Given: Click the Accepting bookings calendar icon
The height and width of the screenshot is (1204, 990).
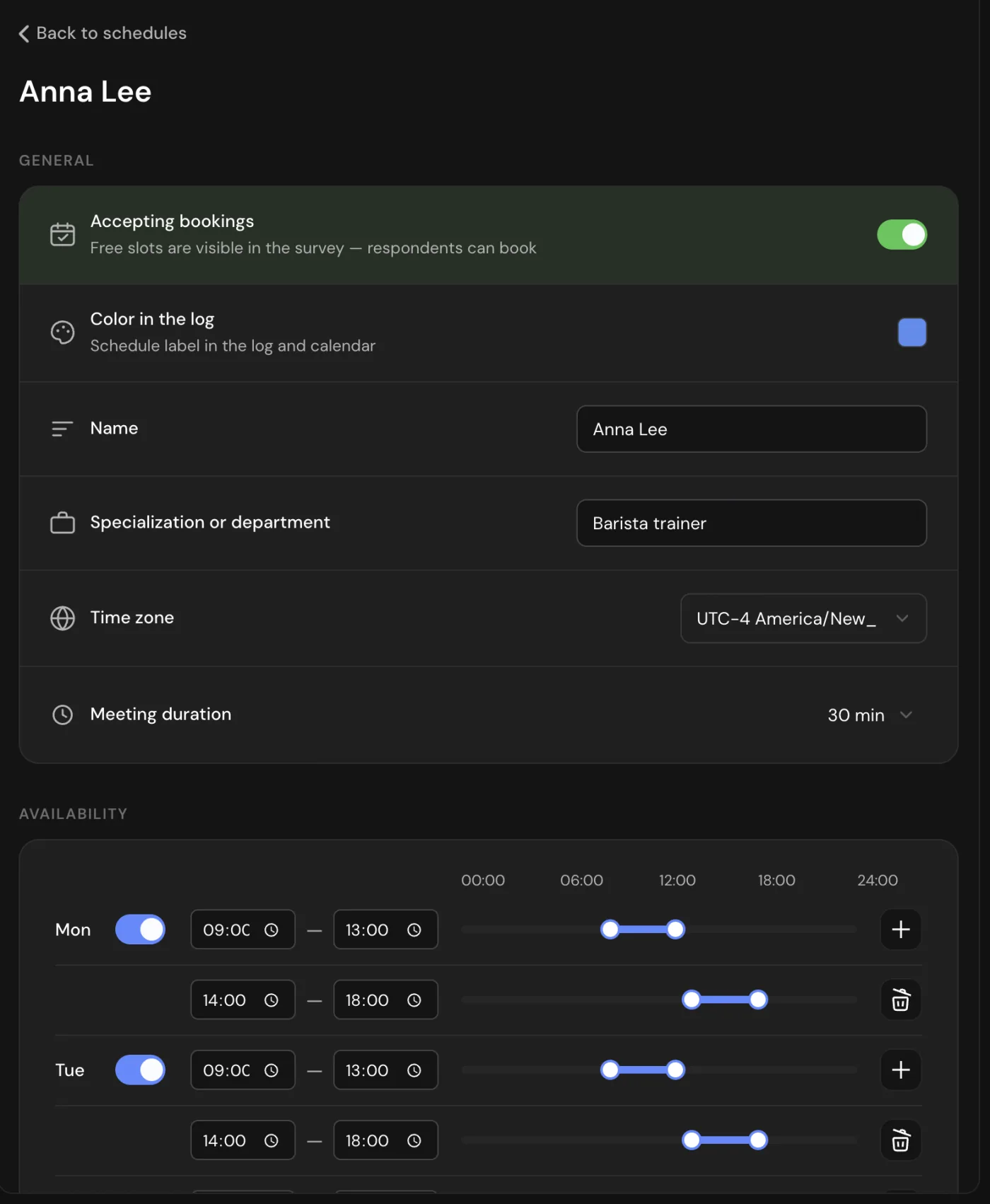Looking at the screenshot, I should tap(62, 234).
